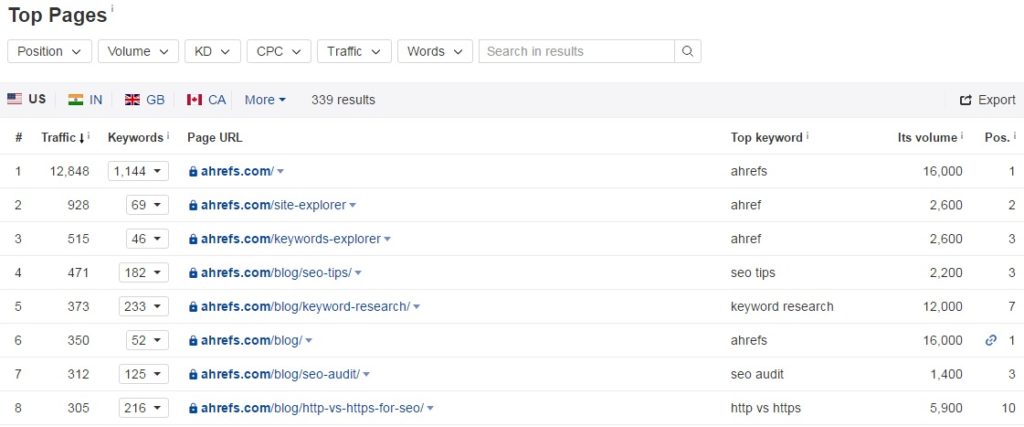Click the Export button
Image resolution: width=1024 pixels, height=427 pixels.
pos(987,100)
